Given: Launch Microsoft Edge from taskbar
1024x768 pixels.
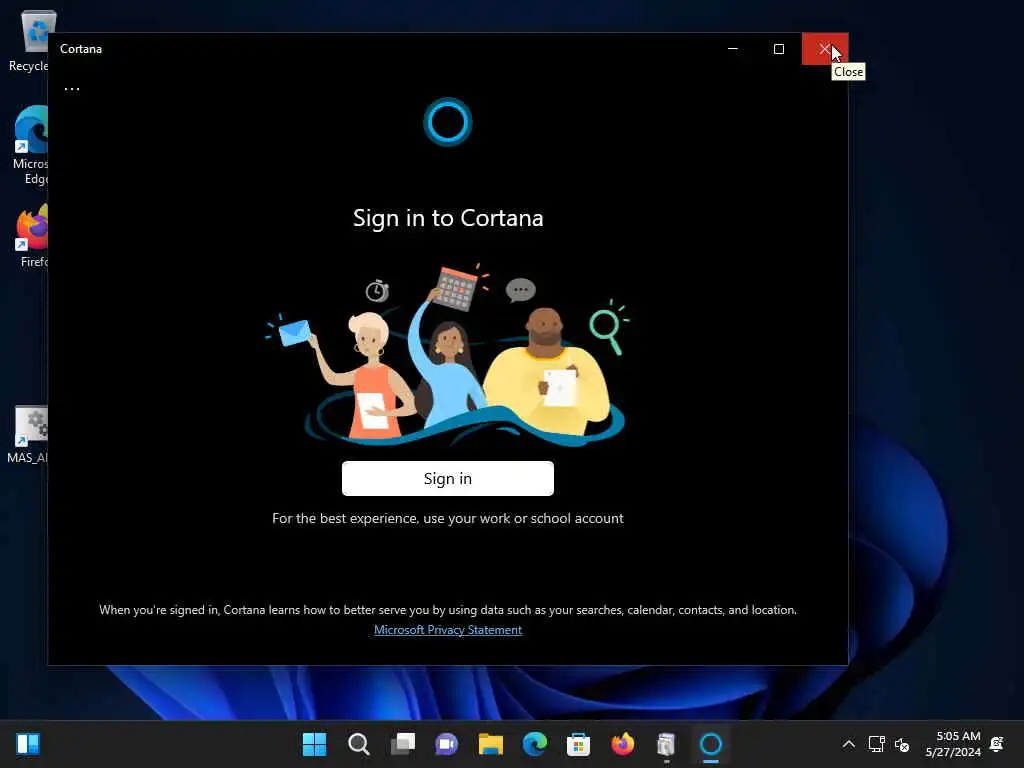Looking at the screenshot, I should coord(534,744).
